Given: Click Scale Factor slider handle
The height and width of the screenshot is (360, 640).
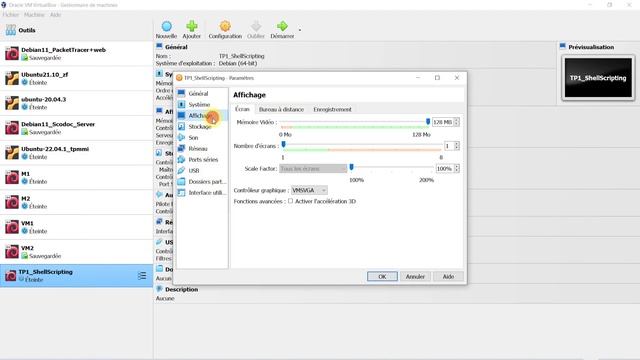Looking at the screenshot, I should click(x=351, y=167).
